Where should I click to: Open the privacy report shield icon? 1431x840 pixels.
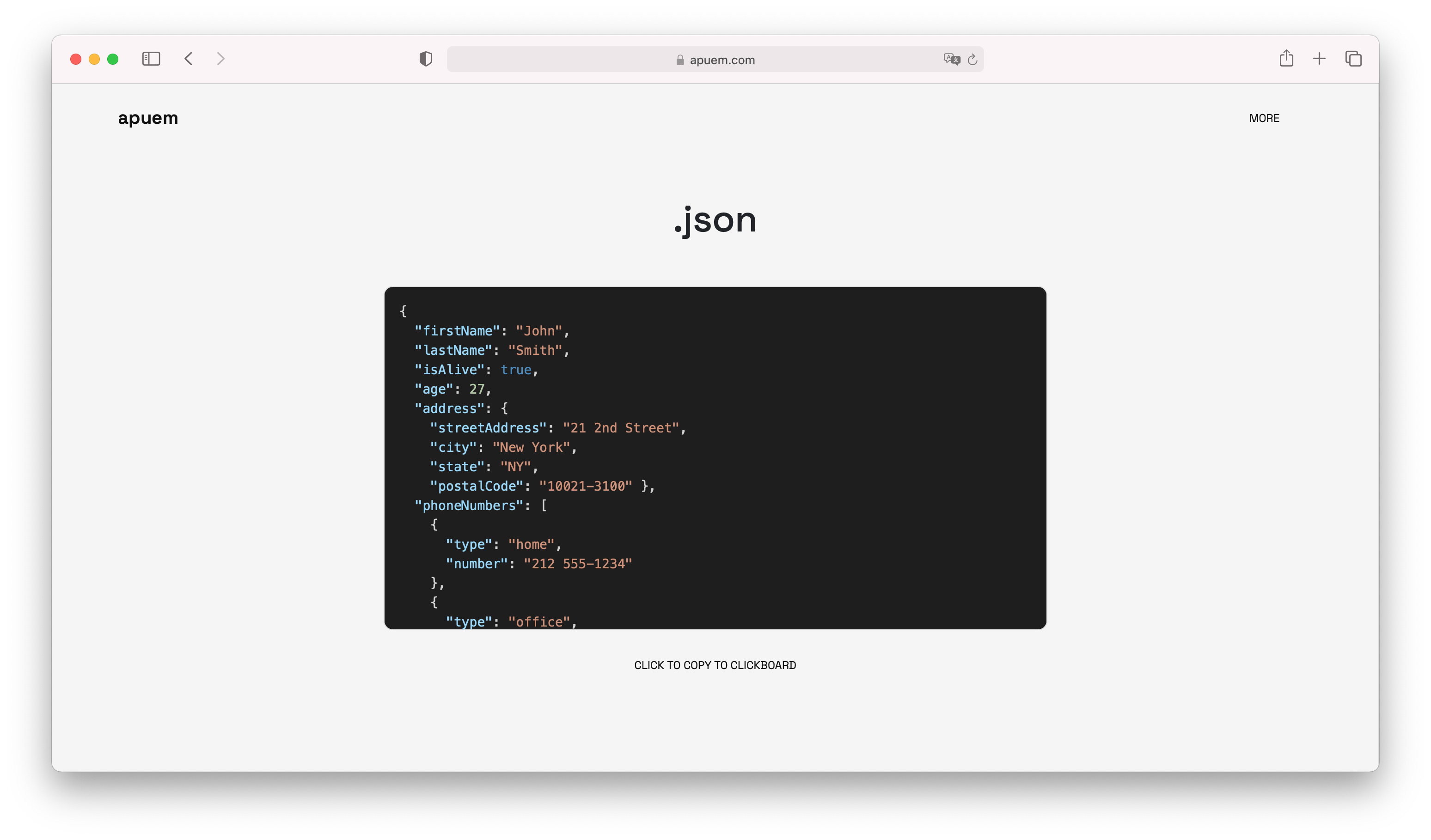(426, 59)
